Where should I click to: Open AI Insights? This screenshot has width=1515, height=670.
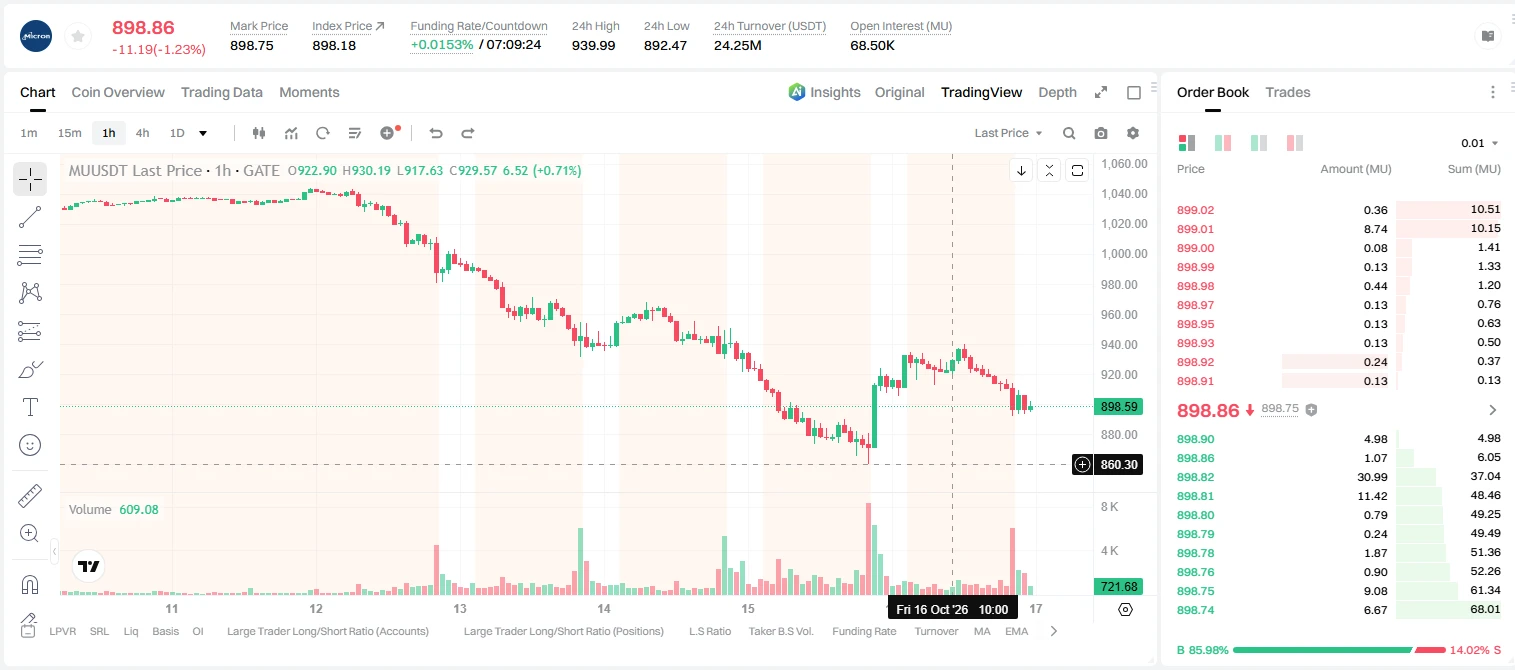point(824,92)
